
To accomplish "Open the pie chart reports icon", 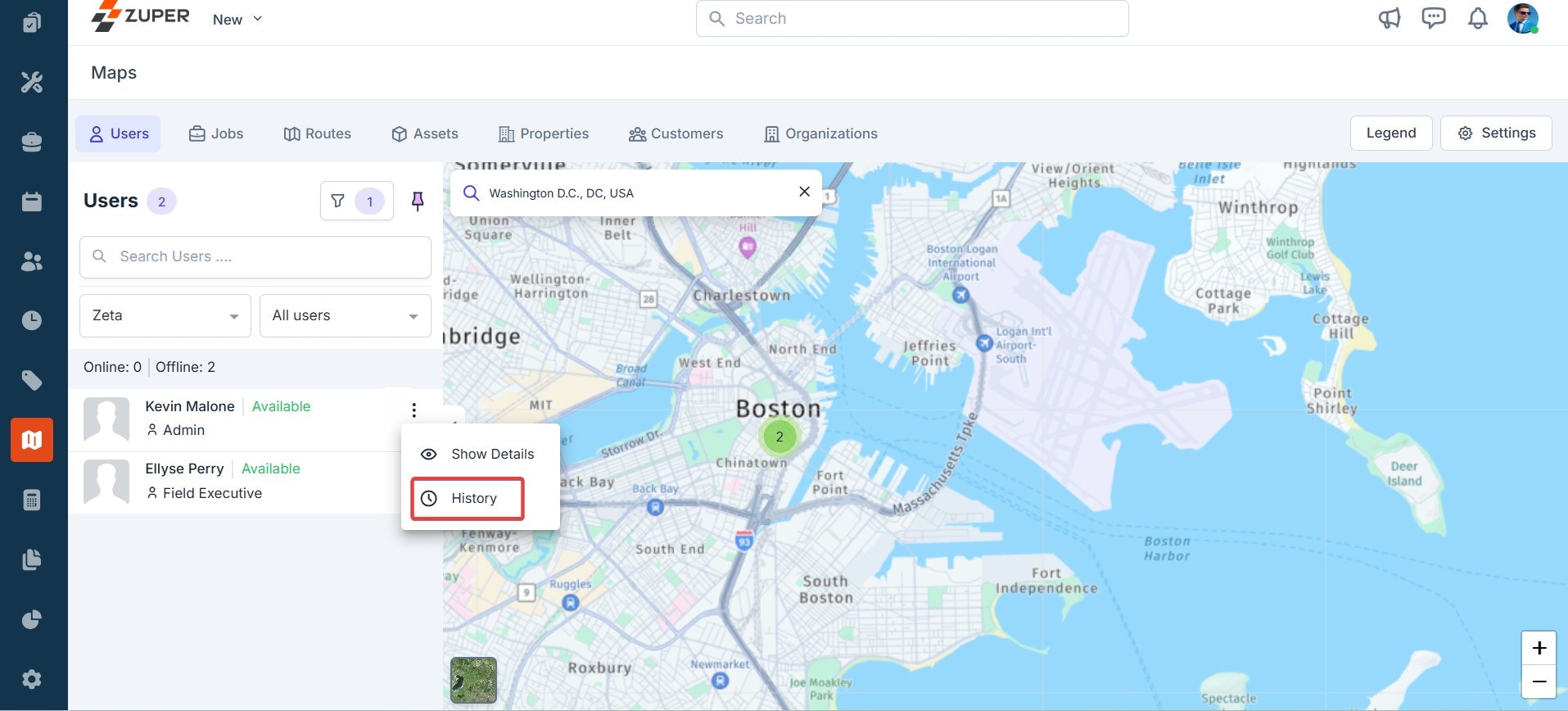I will (32, 619).
